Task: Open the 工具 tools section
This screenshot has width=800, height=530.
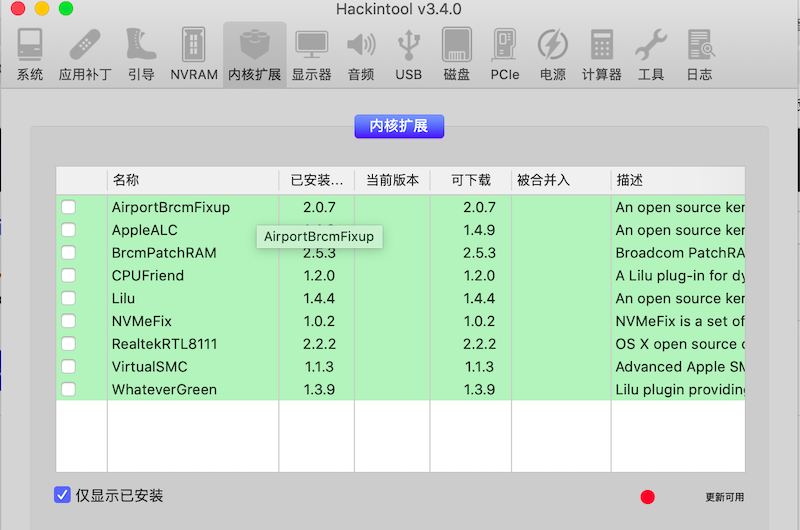Action: tap(651, 54)
